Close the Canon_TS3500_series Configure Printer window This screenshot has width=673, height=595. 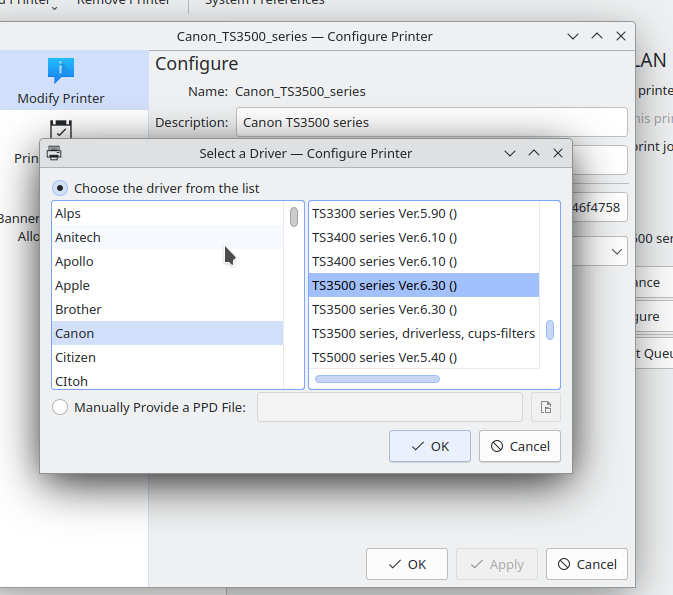point(621,36)
